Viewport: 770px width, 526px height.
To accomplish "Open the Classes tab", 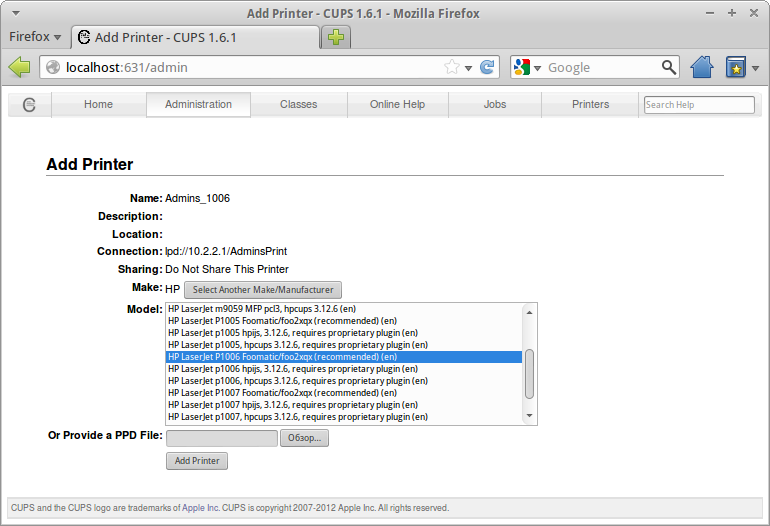I will 299,105.
